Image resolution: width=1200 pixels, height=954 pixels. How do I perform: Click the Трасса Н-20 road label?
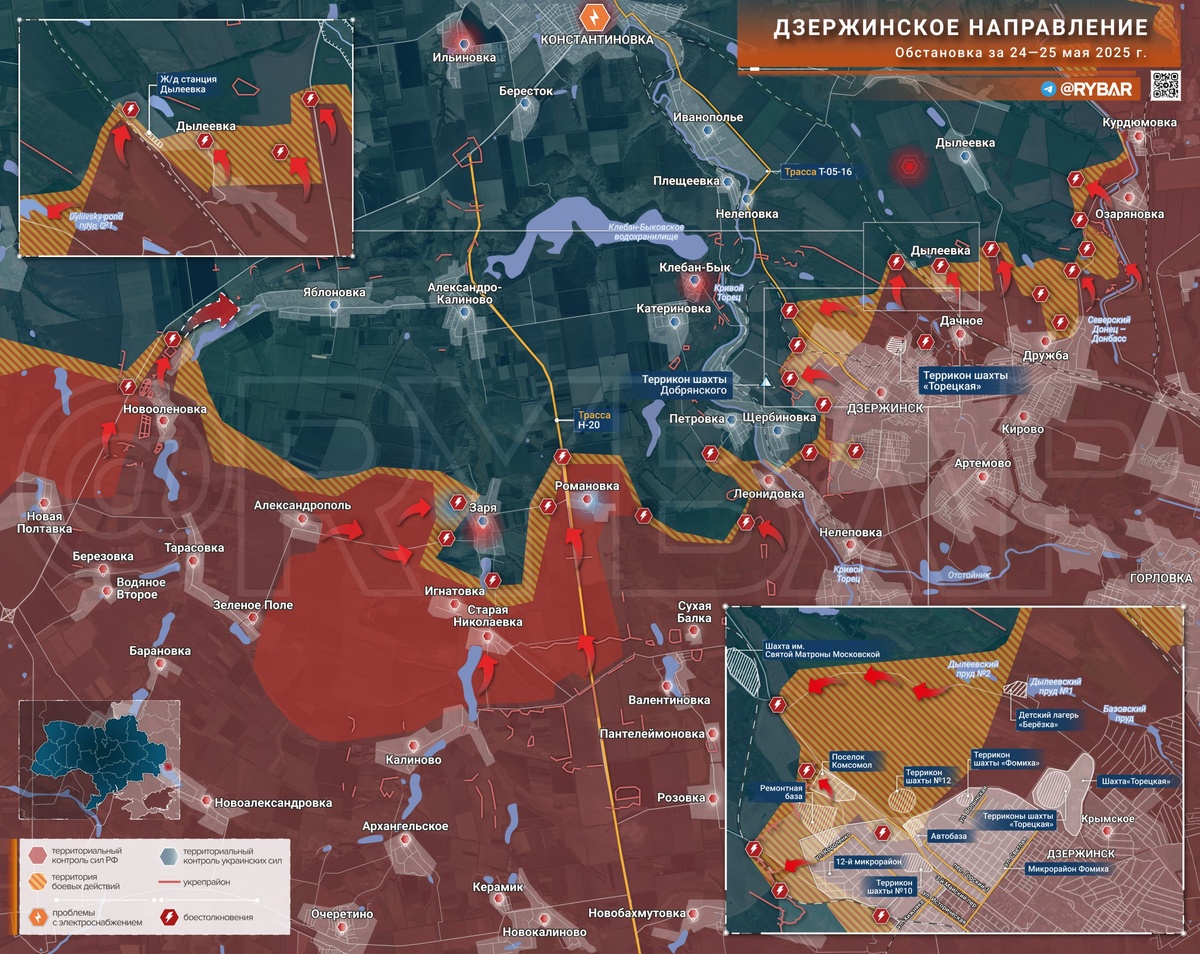click(594, 418)
